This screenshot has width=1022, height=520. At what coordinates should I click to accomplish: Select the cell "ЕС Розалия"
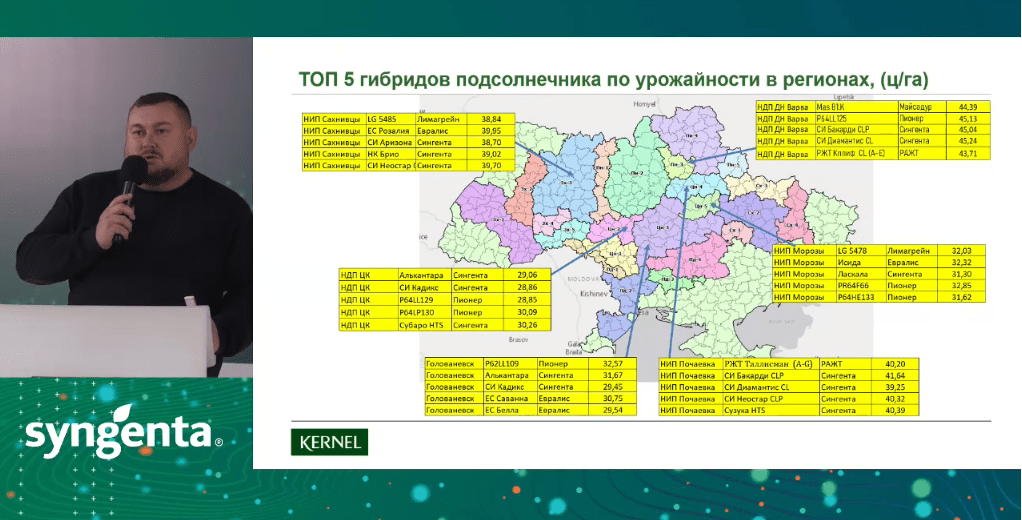390,131
